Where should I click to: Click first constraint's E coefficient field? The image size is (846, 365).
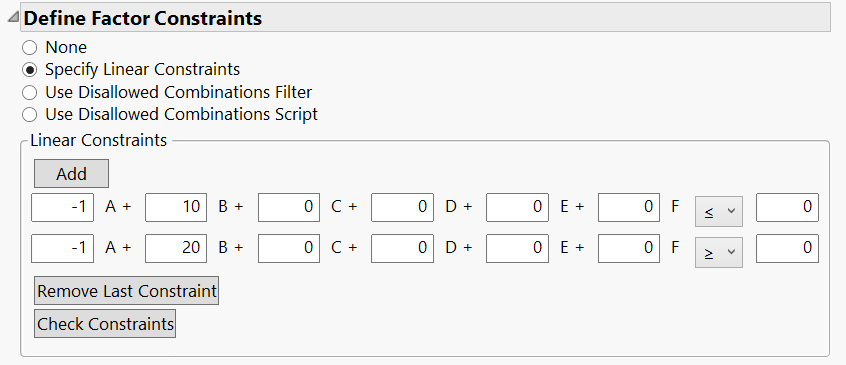(517, 207)
